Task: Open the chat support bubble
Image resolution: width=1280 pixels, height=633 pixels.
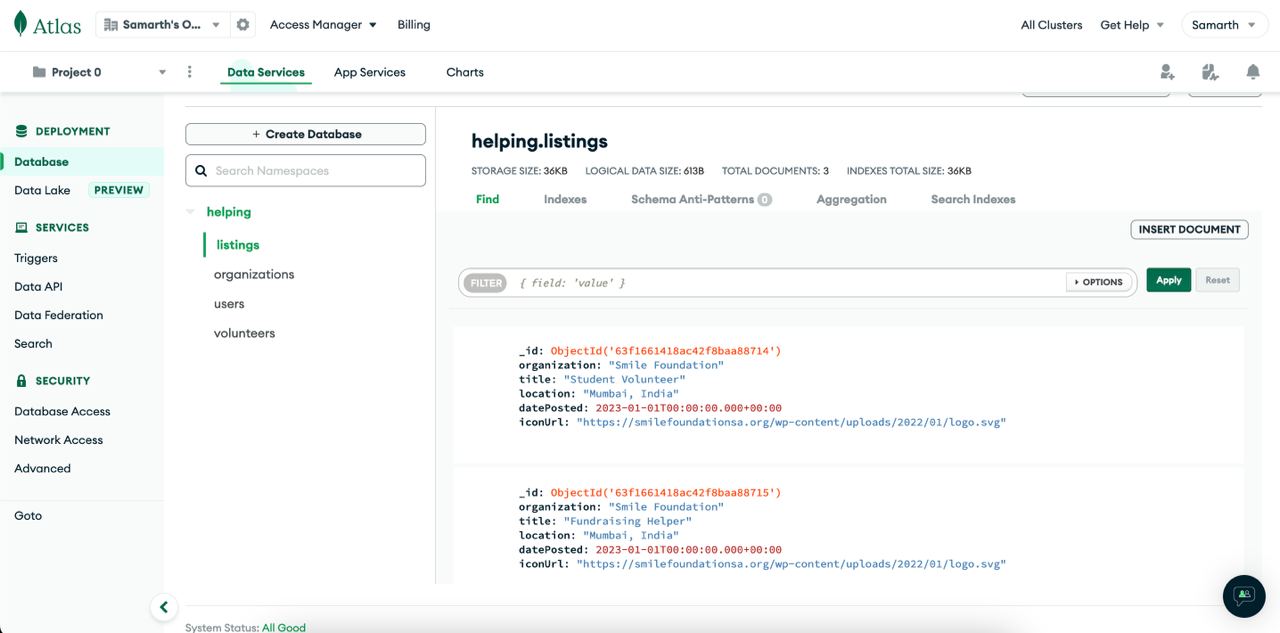Action: click(1244, 596)
